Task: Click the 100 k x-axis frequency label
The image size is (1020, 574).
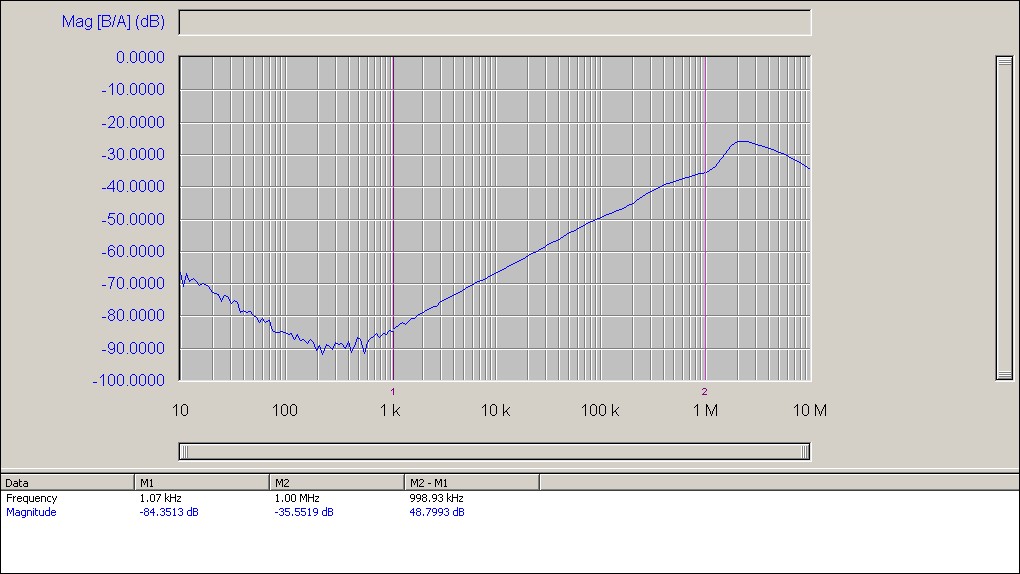Action: click(x=600, y=411)
